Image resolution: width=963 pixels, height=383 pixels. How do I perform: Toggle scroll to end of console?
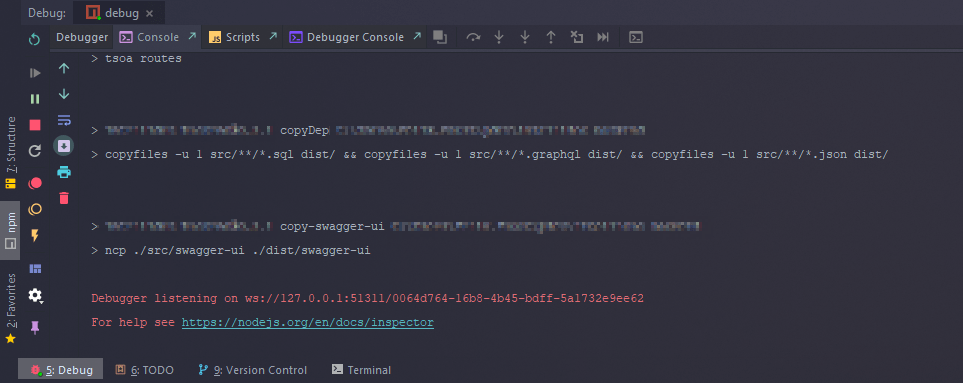click(64, 145)
